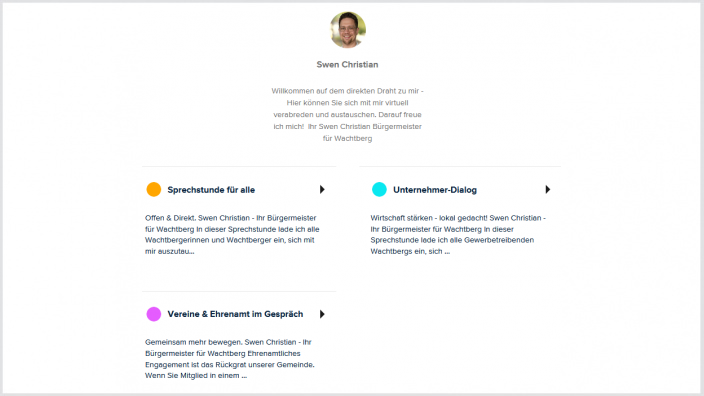Click the truncated text 'Wachtbergs ein, sich ...'

point(410,251)
